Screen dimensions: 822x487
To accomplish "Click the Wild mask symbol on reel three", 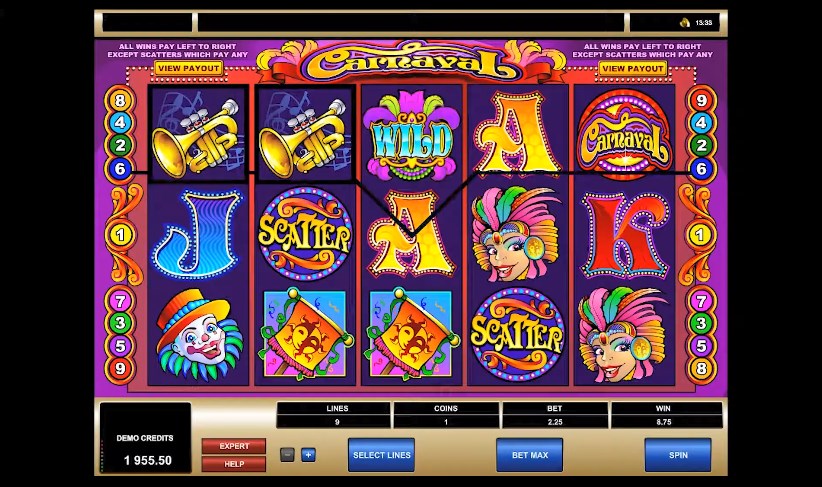I will point(412,135).
